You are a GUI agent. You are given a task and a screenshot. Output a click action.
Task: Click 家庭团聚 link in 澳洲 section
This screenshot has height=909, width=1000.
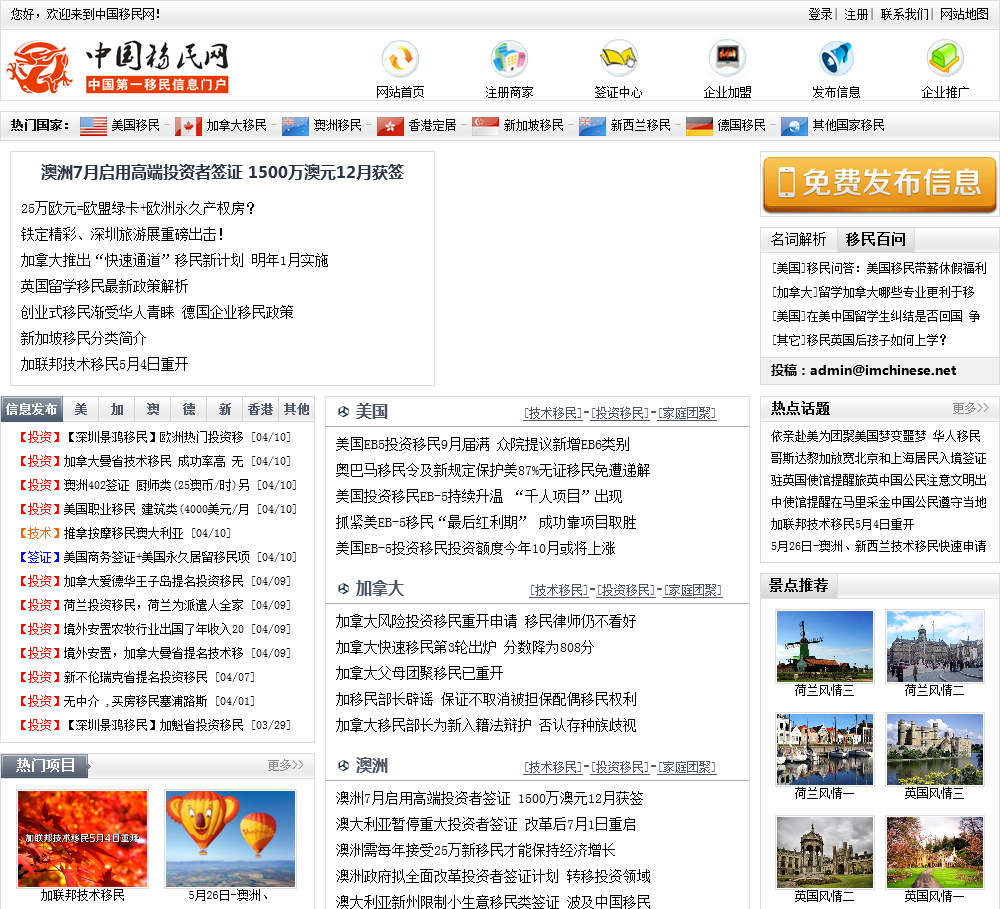coord(687,767)
